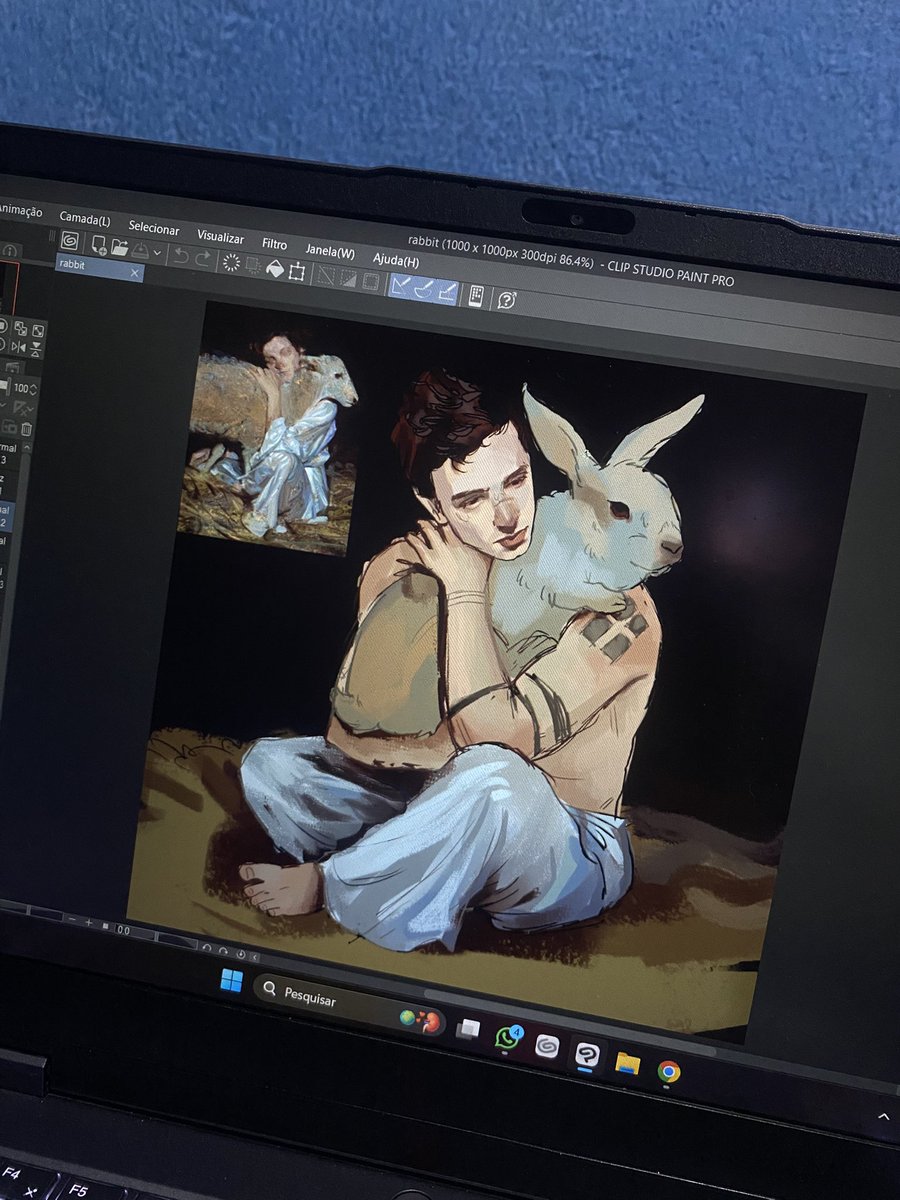Click the invert selection icon
The width and height of the screenshot is (900, 1200).
348,279
